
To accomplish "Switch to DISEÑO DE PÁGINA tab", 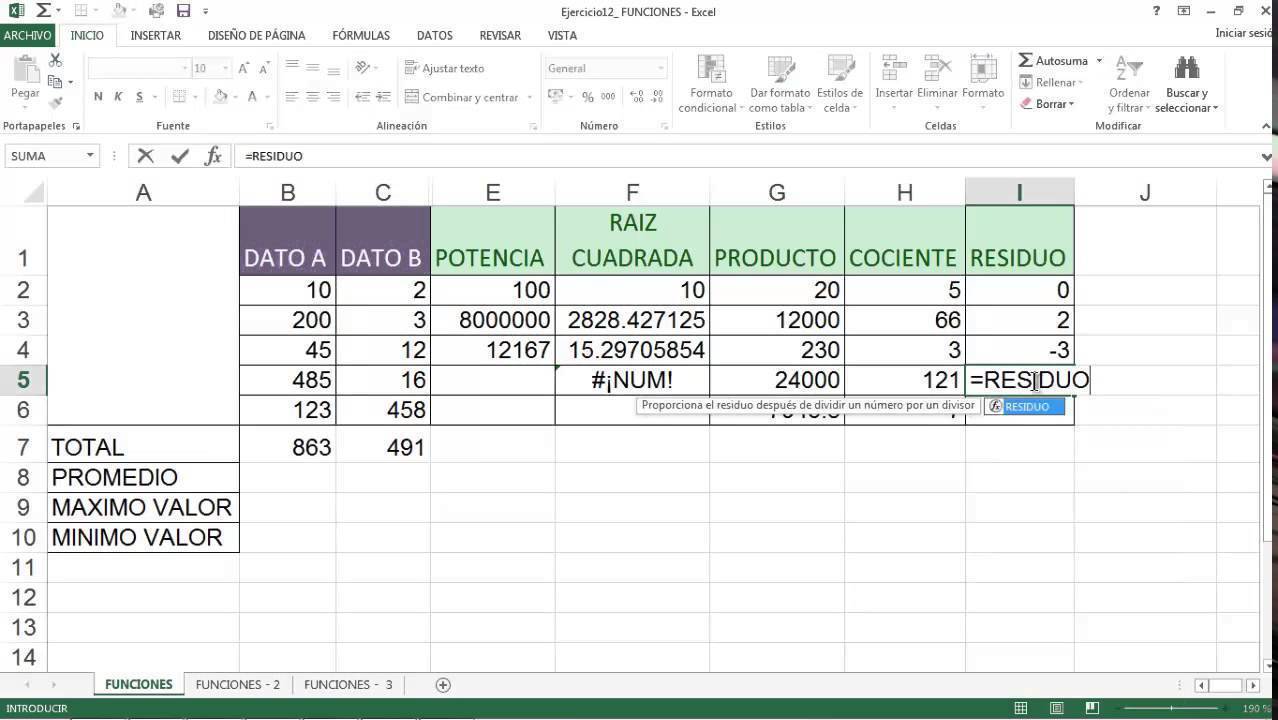I will coord(257,35).
